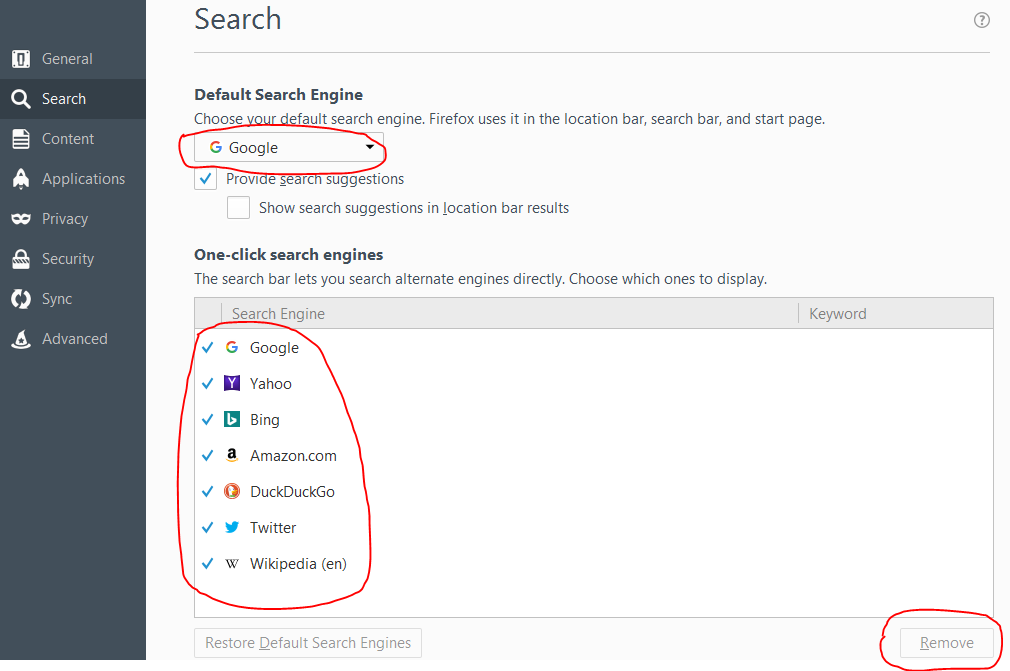
Task: Open the help question mark icon
Action: pyautogui.click(x=982, y=20)
